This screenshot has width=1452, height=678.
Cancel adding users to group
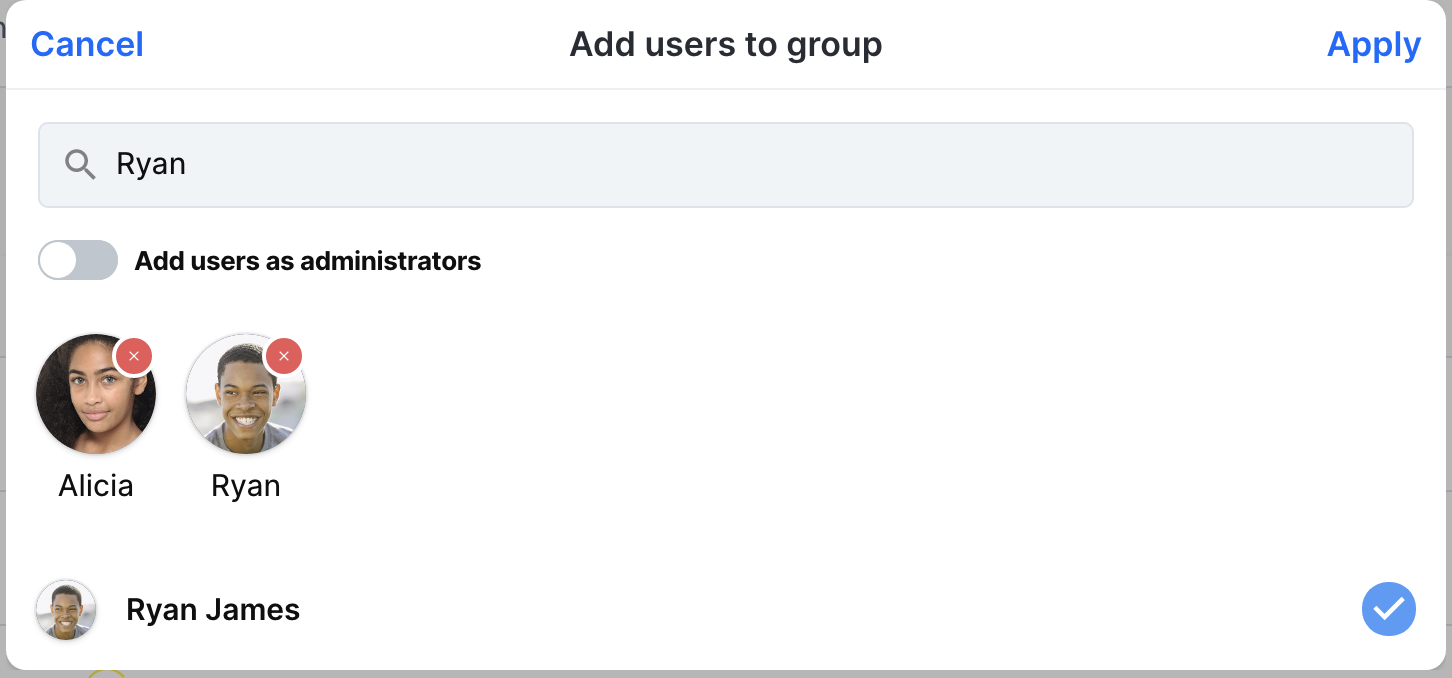tap(87, 44)
